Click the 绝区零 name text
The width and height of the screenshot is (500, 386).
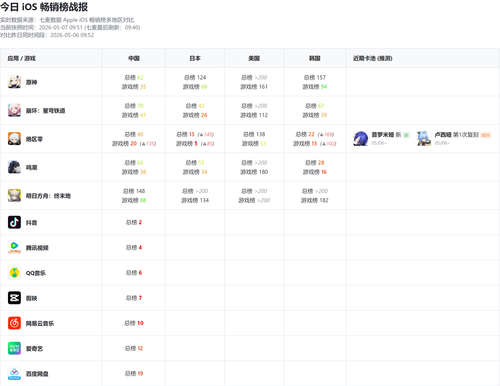click(x=34, y=139)
